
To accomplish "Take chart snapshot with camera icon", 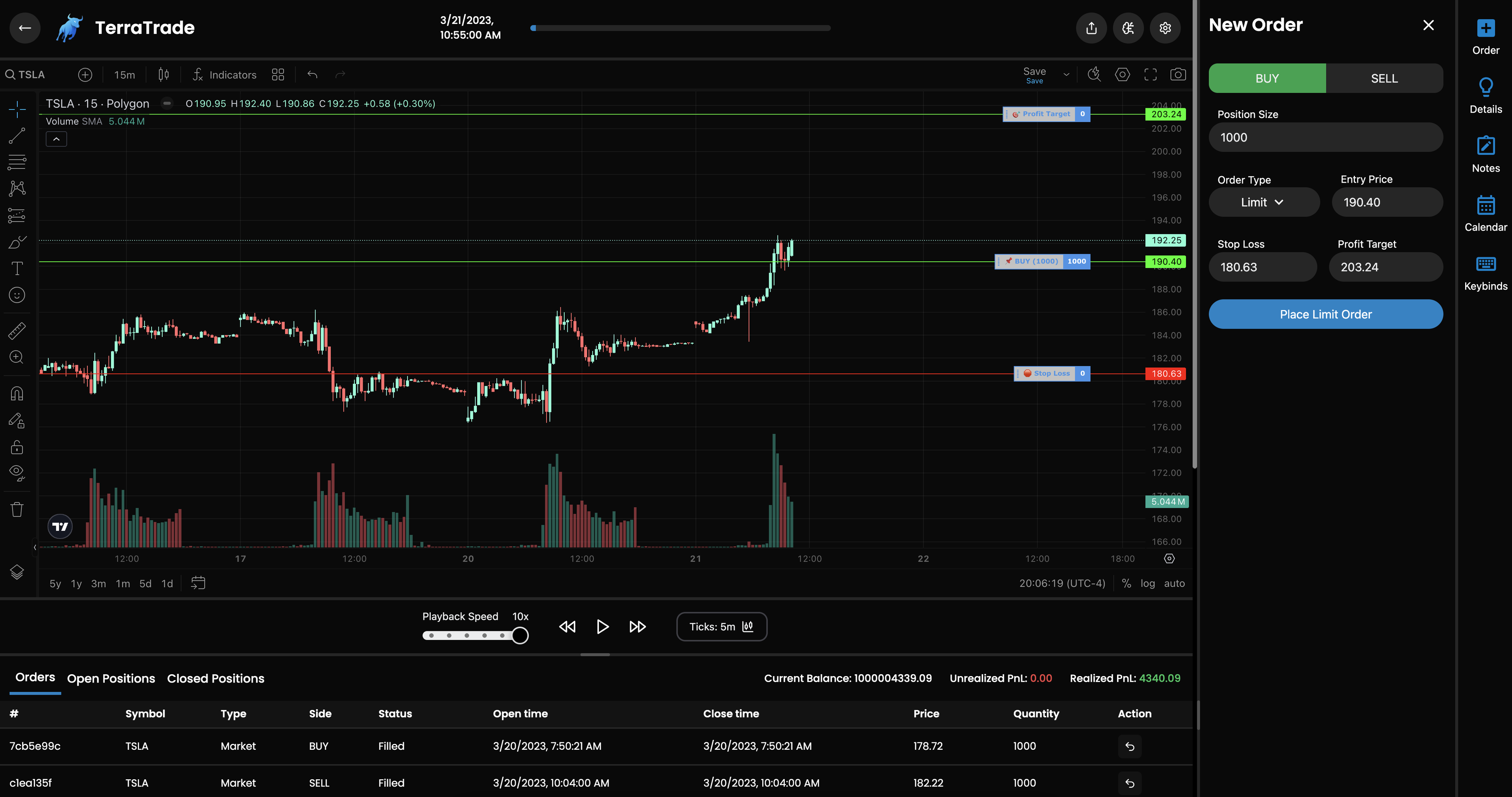I will point(1177,74).
